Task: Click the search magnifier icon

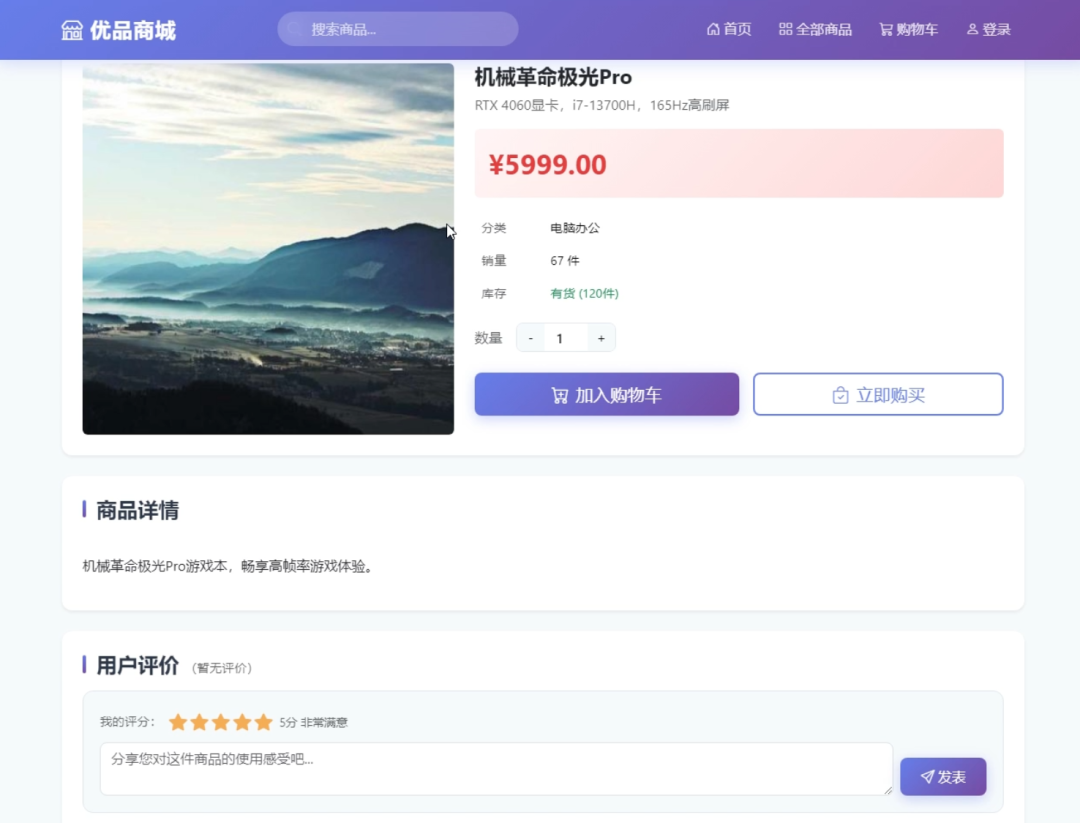Action: tap(295, 29)
